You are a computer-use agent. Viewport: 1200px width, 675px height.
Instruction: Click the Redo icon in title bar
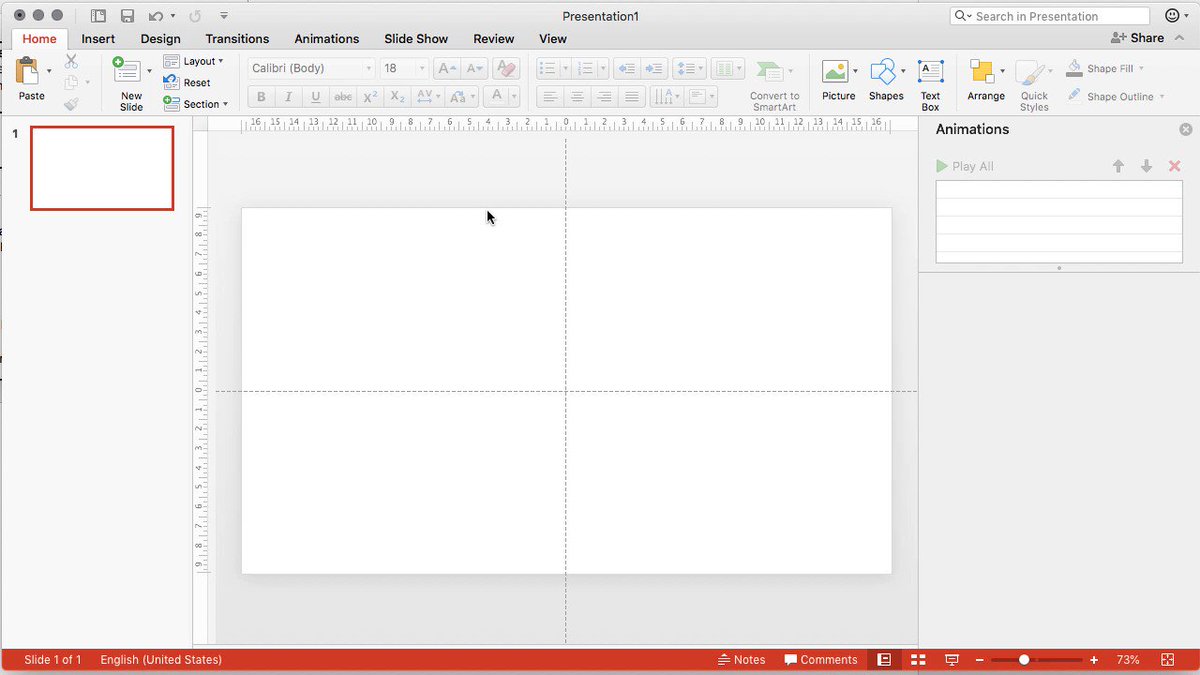(x=195, y=16)
